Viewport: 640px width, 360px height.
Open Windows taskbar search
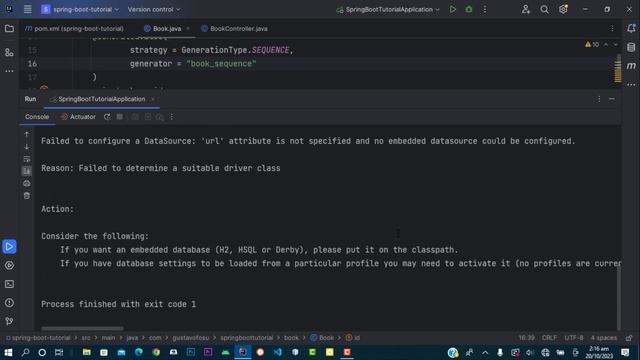pos(25,352)
